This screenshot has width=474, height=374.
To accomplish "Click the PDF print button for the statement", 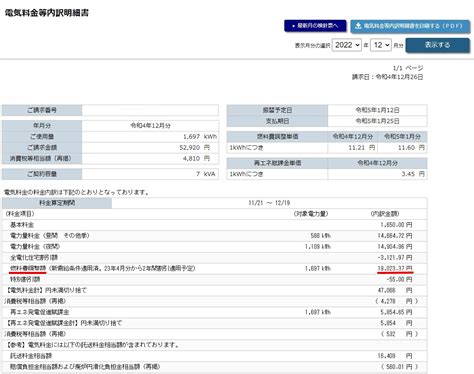I will coord(410,26).
